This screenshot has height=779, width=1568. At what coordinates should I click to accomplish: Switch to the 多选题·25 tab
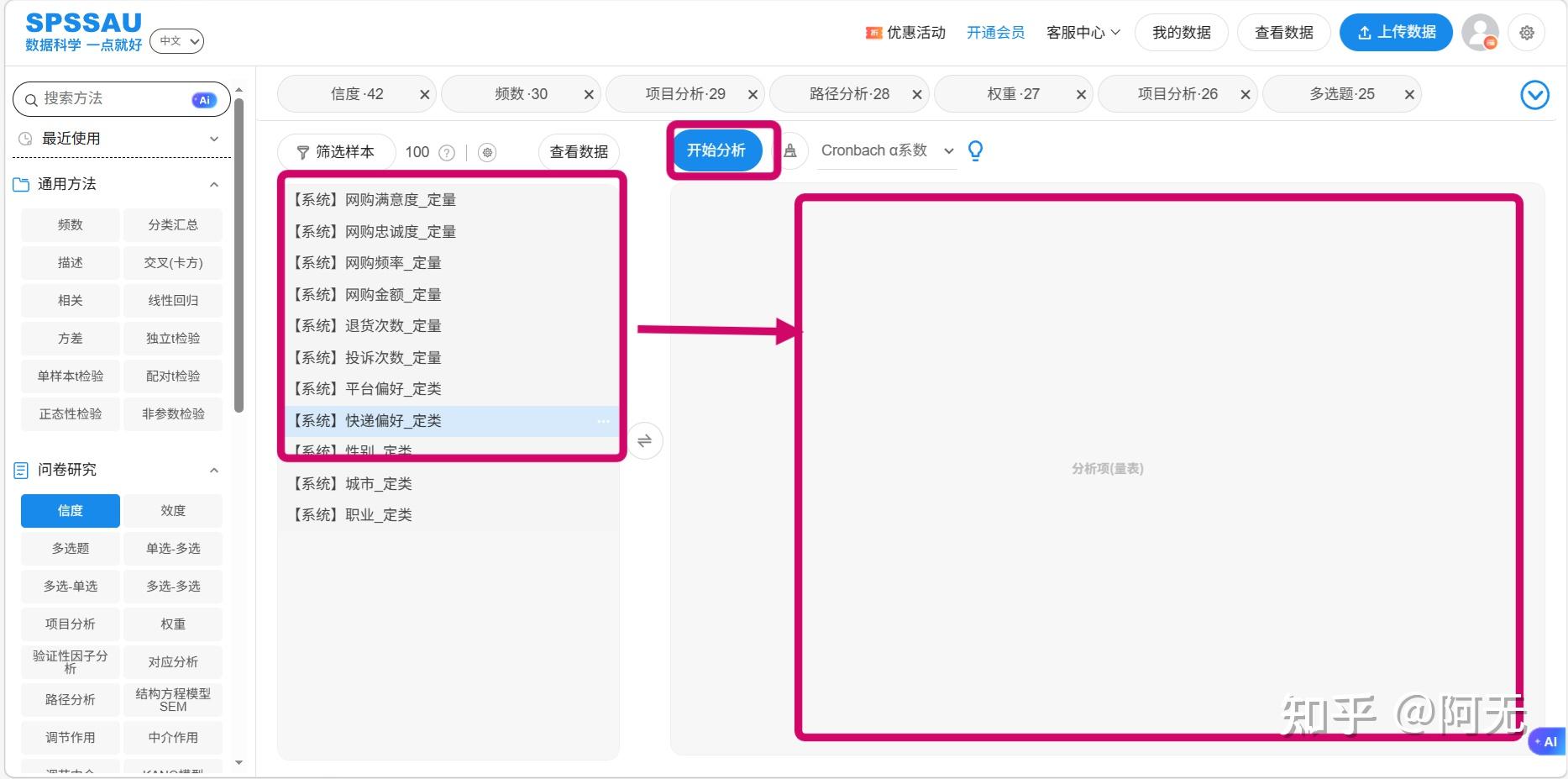pos(1342,94)
